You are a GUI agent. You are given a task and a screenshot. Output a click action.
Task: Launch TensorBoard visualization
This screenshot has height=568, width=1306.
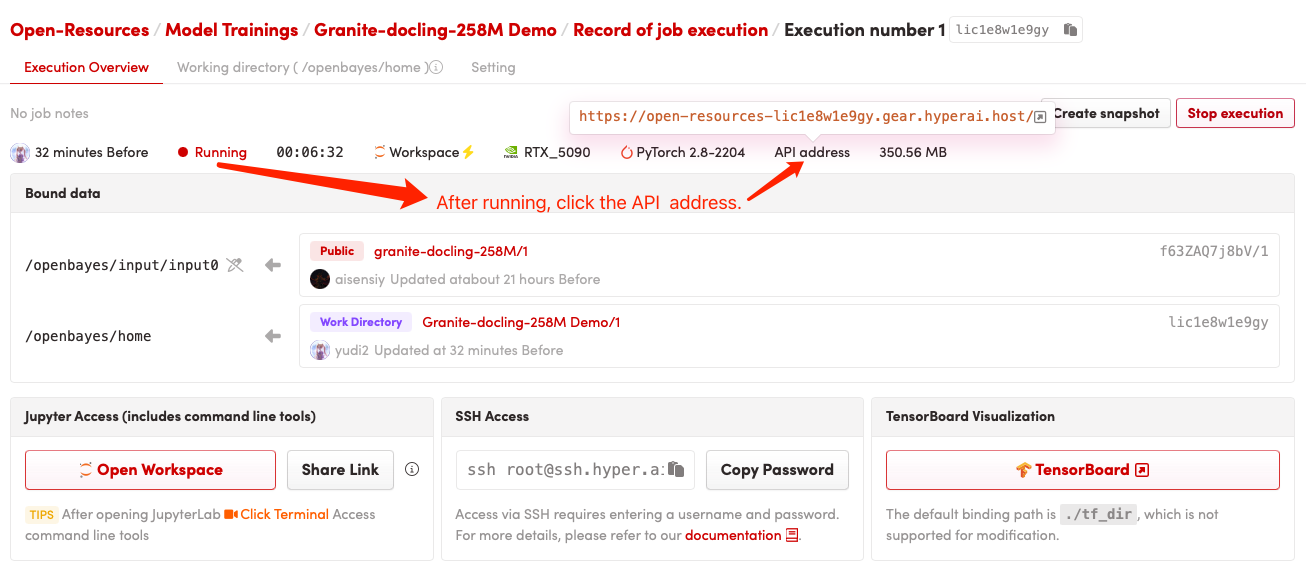click(1082, 470)
